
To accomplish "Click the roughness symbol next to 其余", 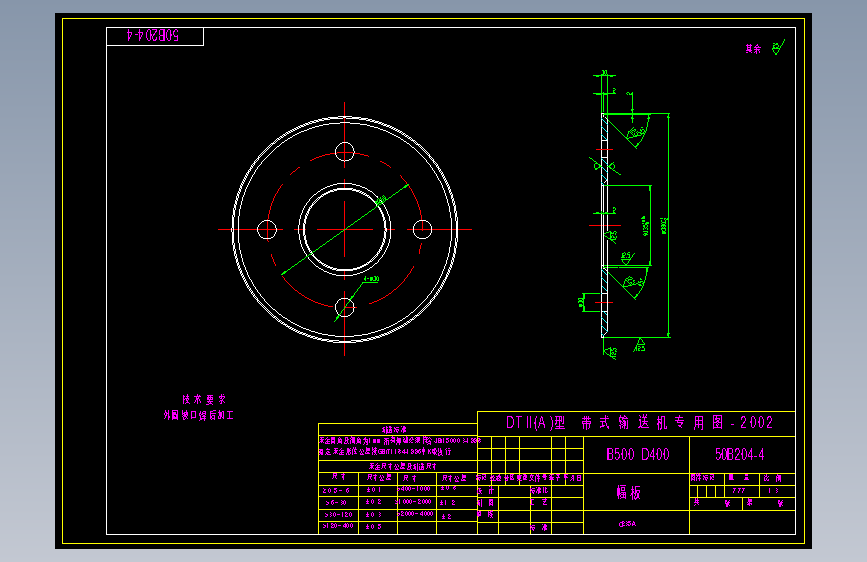I will pyautogui.click(x=778, y=48).
